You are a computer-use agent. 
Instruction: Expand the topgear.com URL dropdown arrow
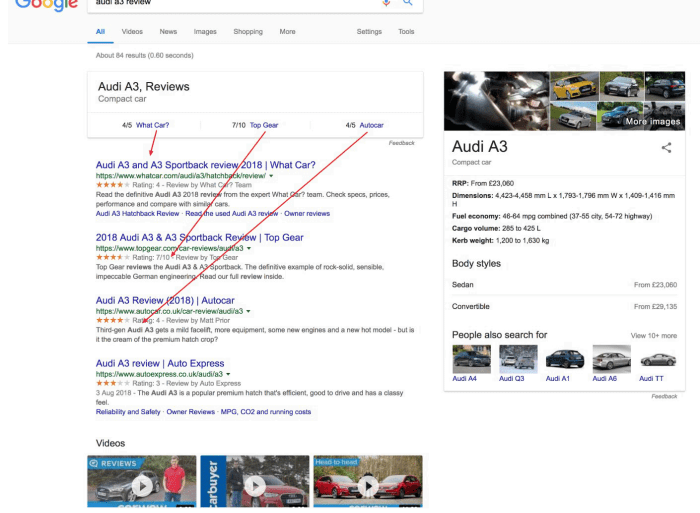coord(249,248)
